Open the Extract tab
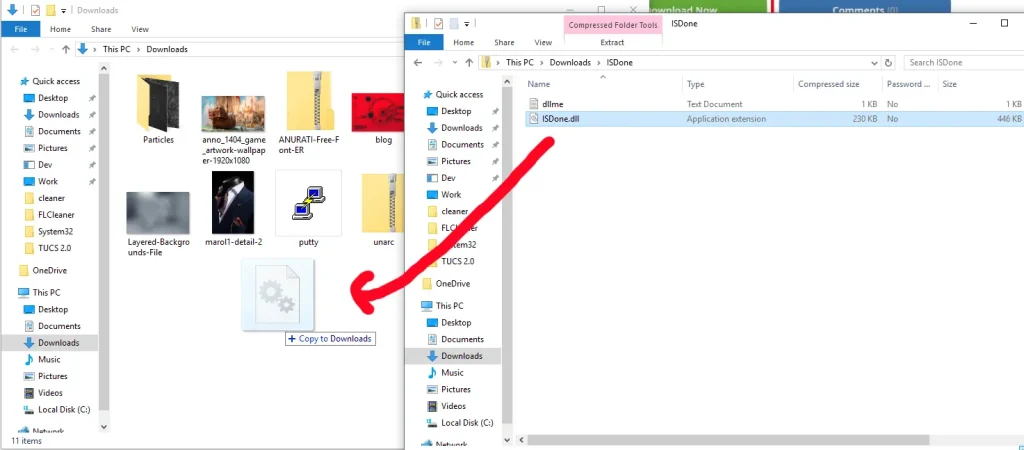Screen dimensions: 1024x450 (x=612, y=42)
